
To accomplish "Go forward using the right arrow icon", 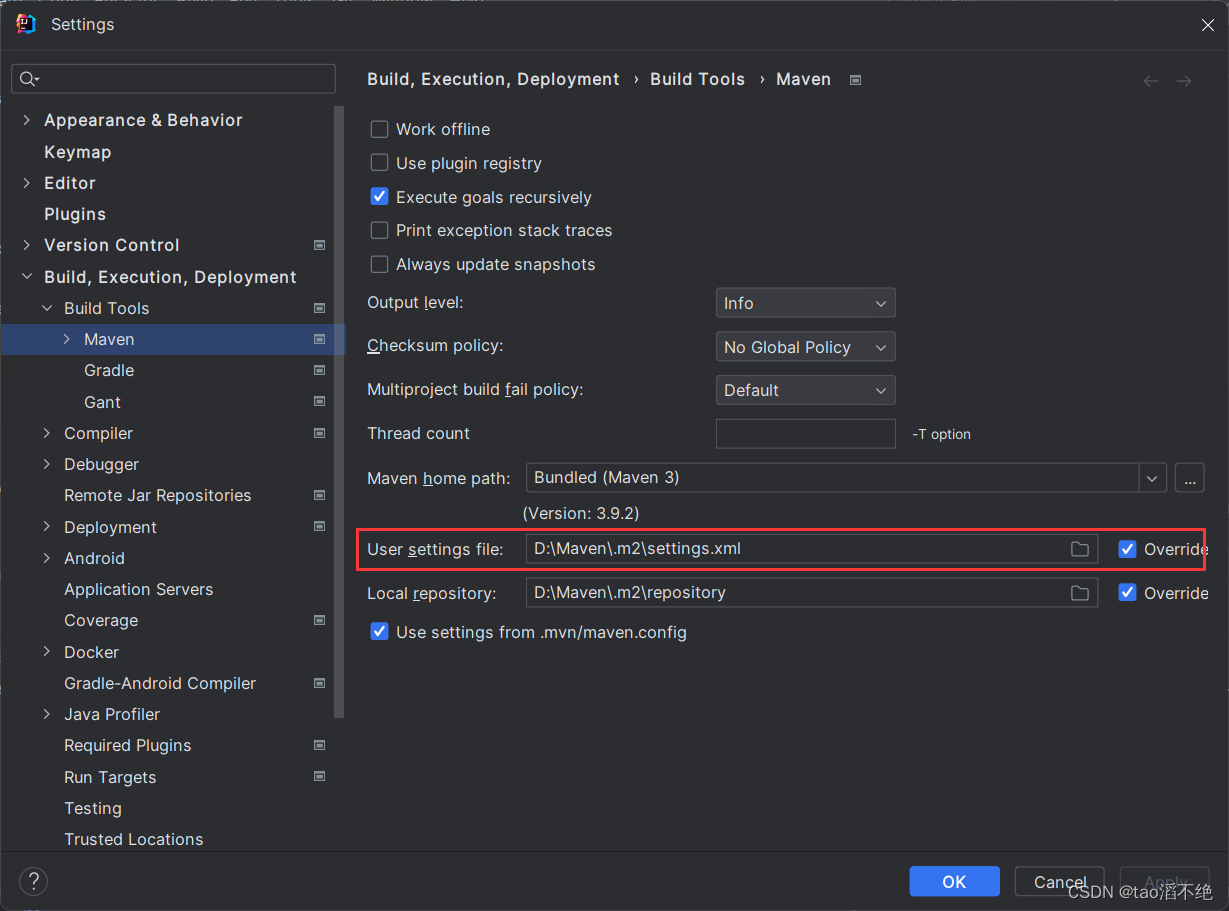I will pyautogui.click(x=1184, y=81).
